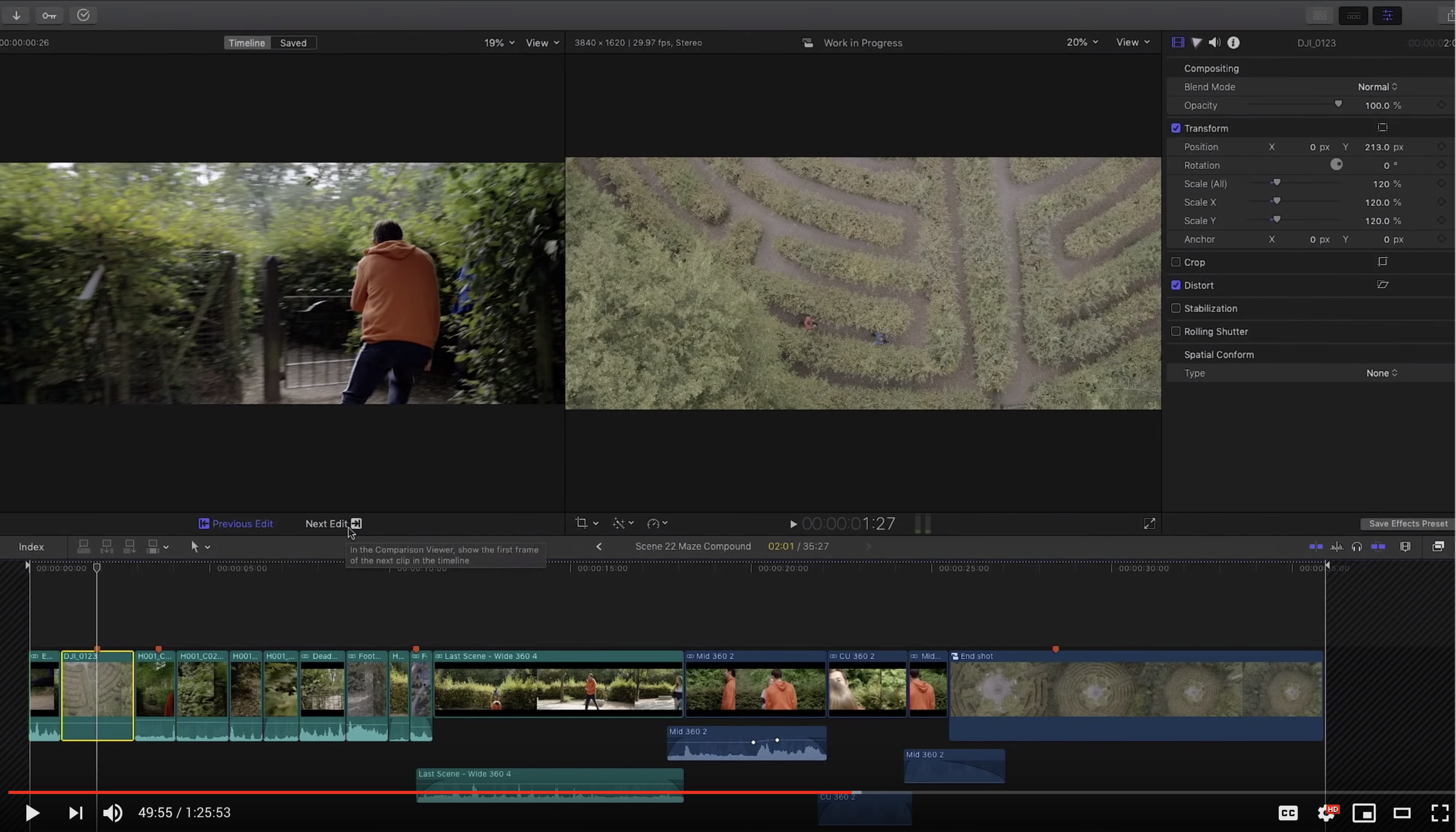The height and width of the screenshot is (832, 1456).
Task: Toggle solo headphones icon
Action: click(1357, 547)
